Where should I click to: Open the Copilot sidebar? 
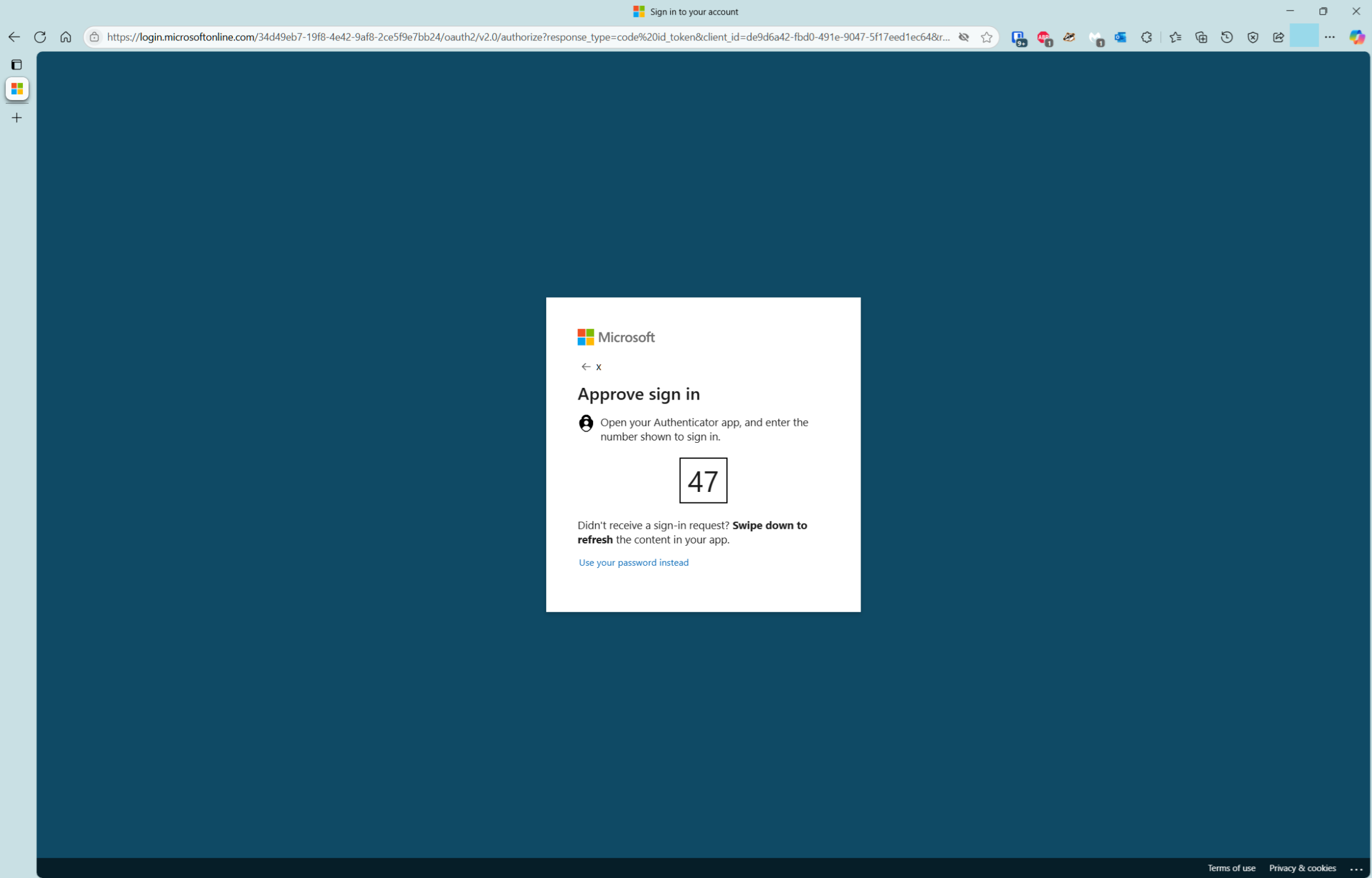[1357, 37]
